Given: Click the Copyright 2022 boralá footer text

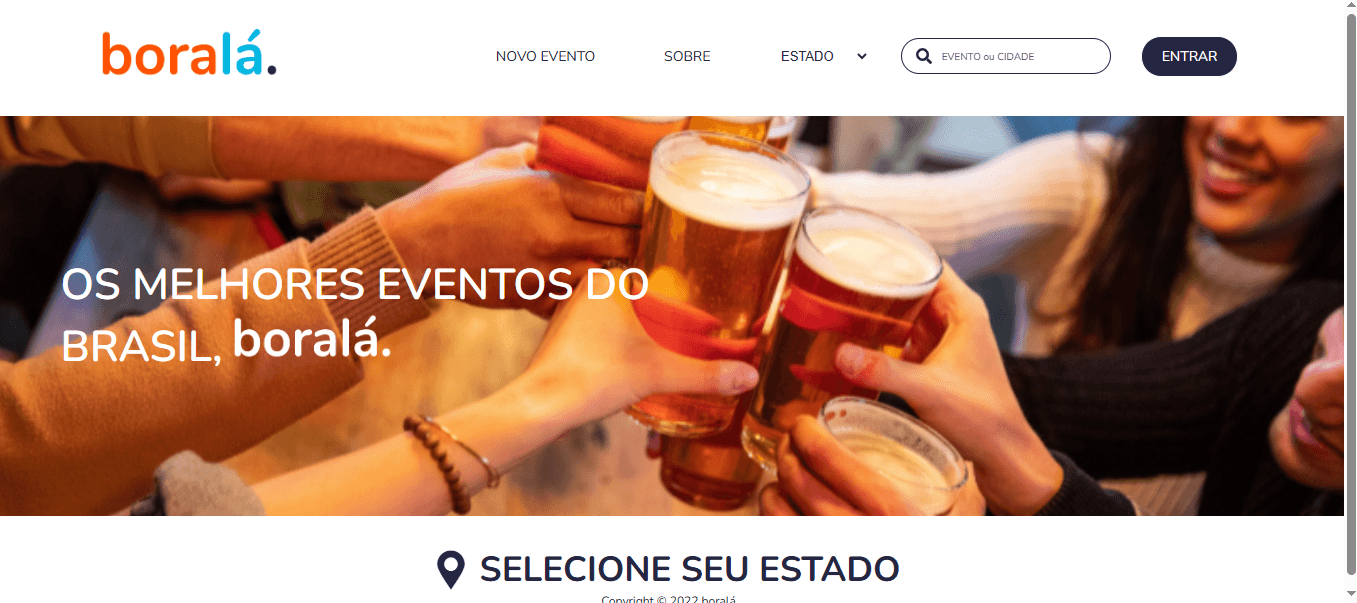Looking at the screenshot, I should pos(668,599).
